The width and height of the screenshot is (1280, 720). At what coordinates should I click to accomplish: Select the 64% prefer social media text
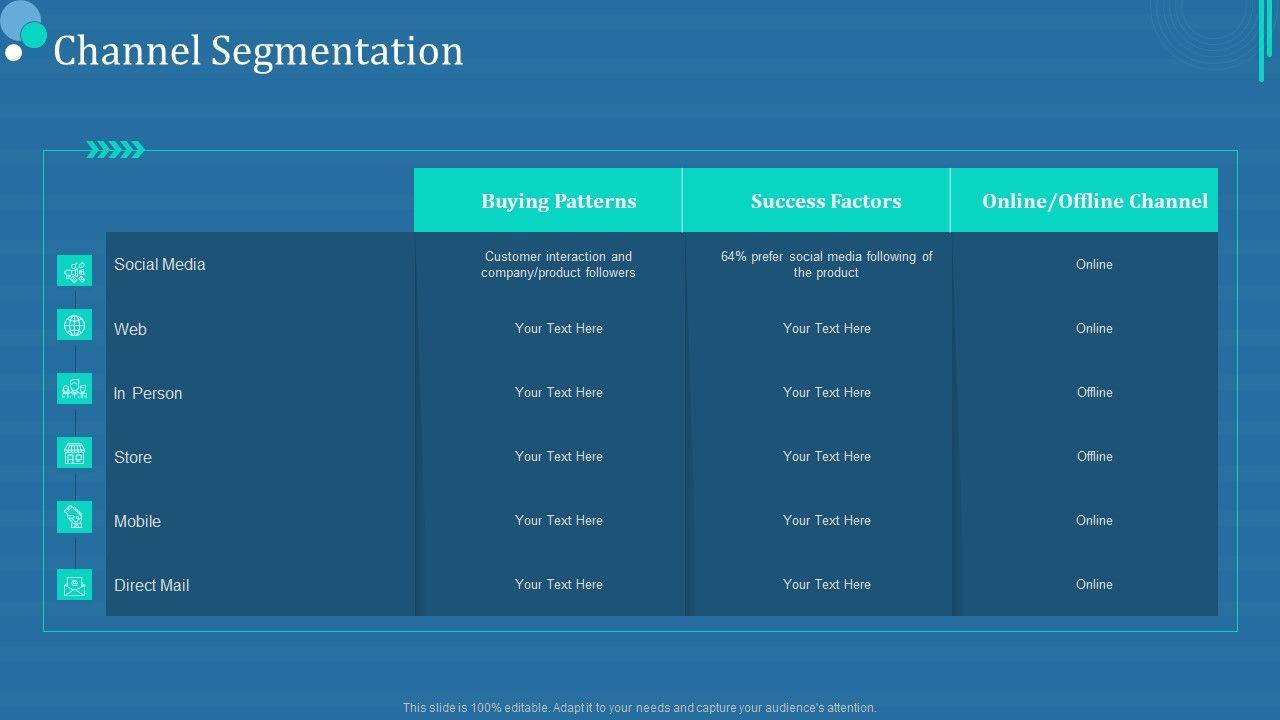[x=826, y=265]
